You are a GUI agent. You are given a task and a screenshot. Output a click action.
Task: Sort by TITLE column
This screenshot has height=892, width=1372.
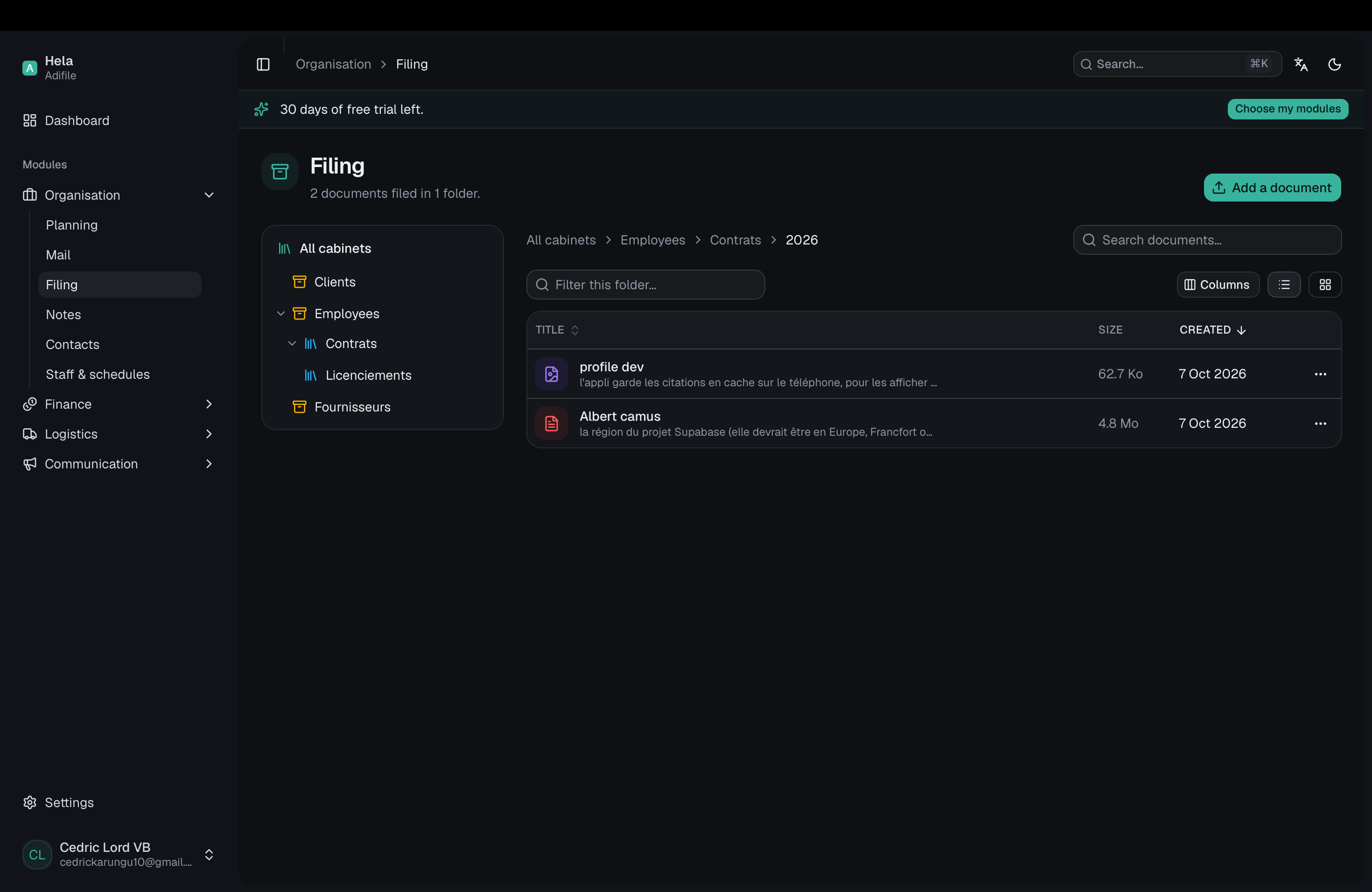click(557, 330)
